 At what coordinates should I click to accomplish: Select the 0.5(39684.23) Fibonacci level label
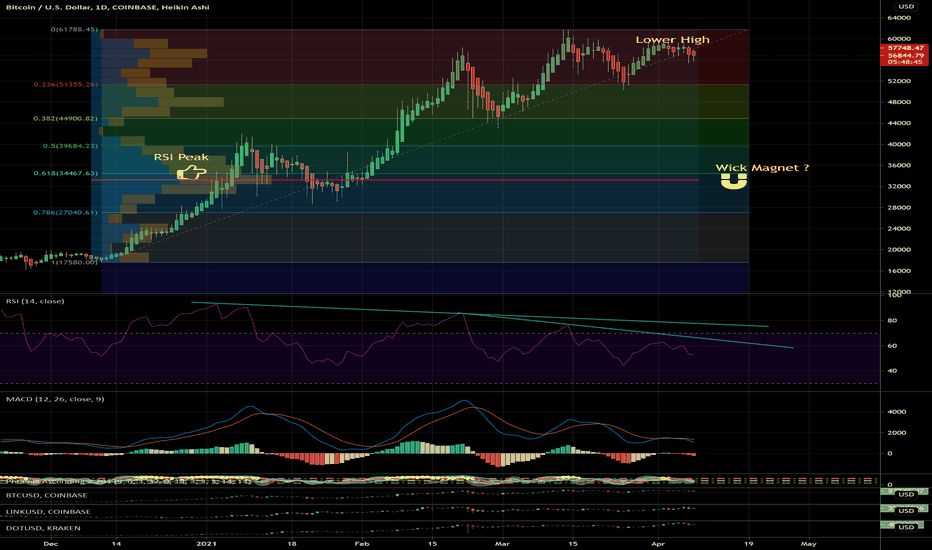70,146
